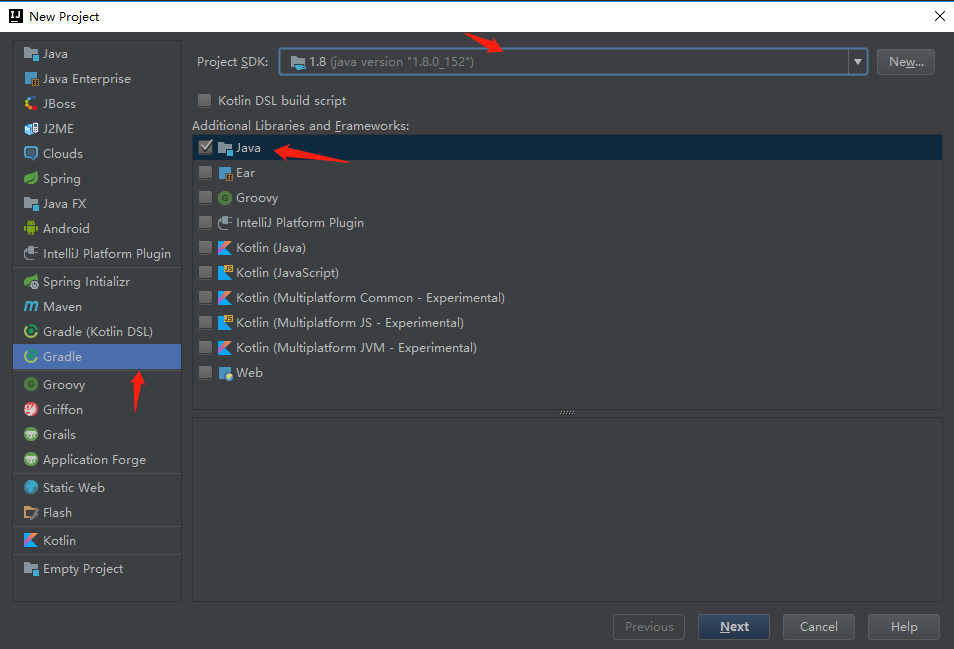Image resolution: width=954 pixels, height=649 pixels.
Task: Select the Kotlin (Java) row label
Action: [271, 248]
